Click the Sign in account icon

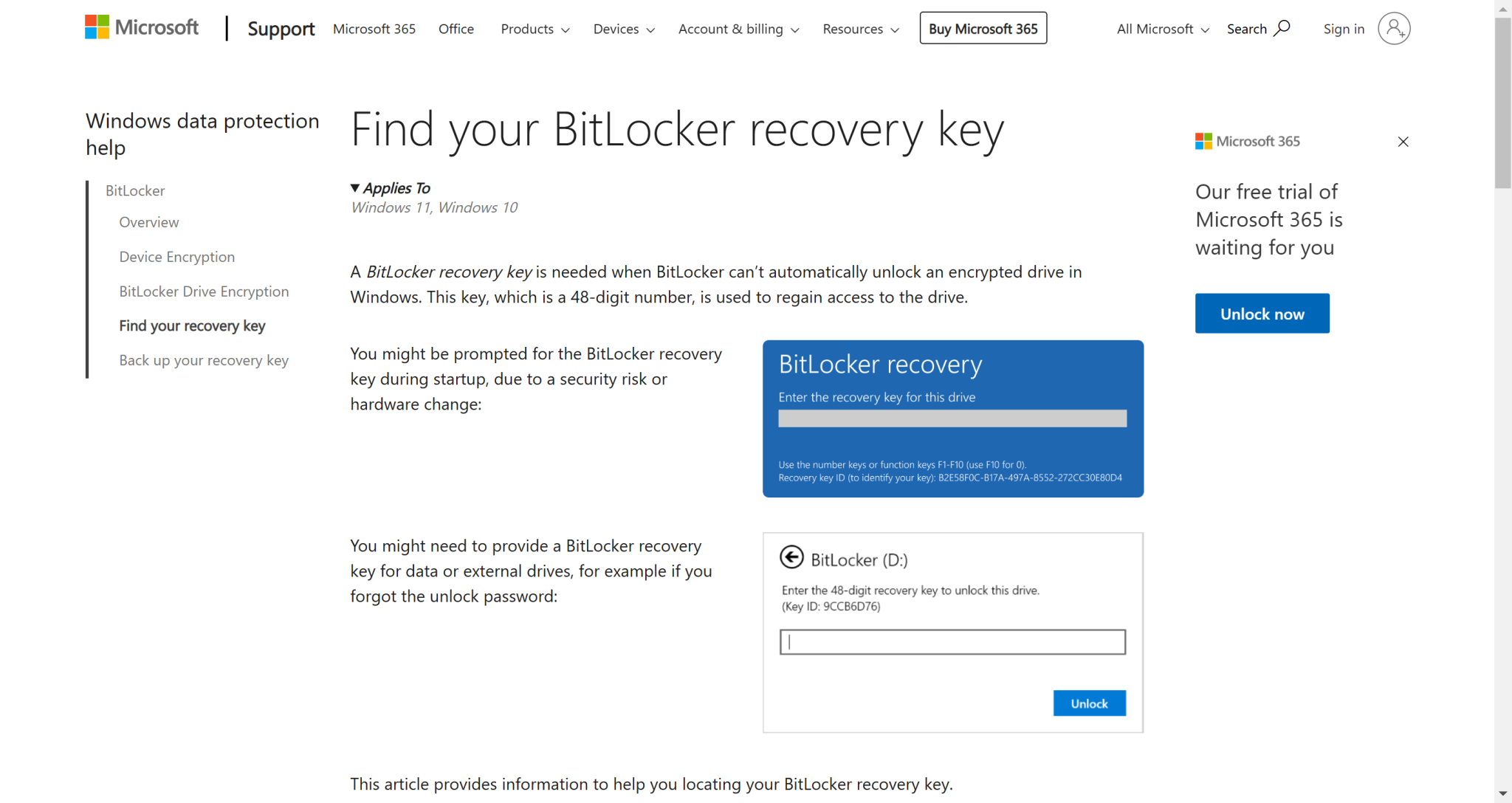pos(1395,28)
